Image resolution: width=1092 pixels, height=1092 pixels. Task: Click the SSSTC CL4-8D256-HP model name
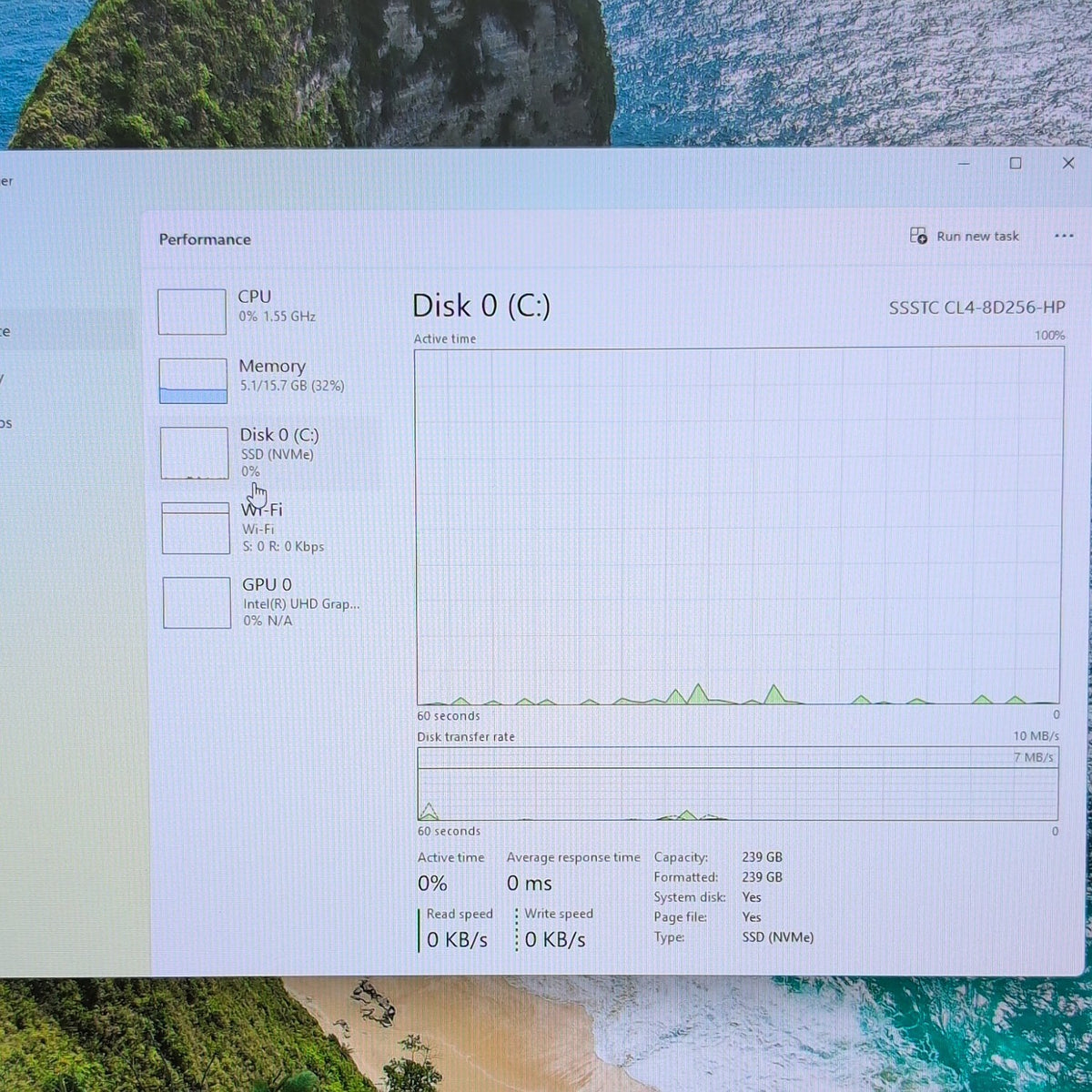(976, 308)
